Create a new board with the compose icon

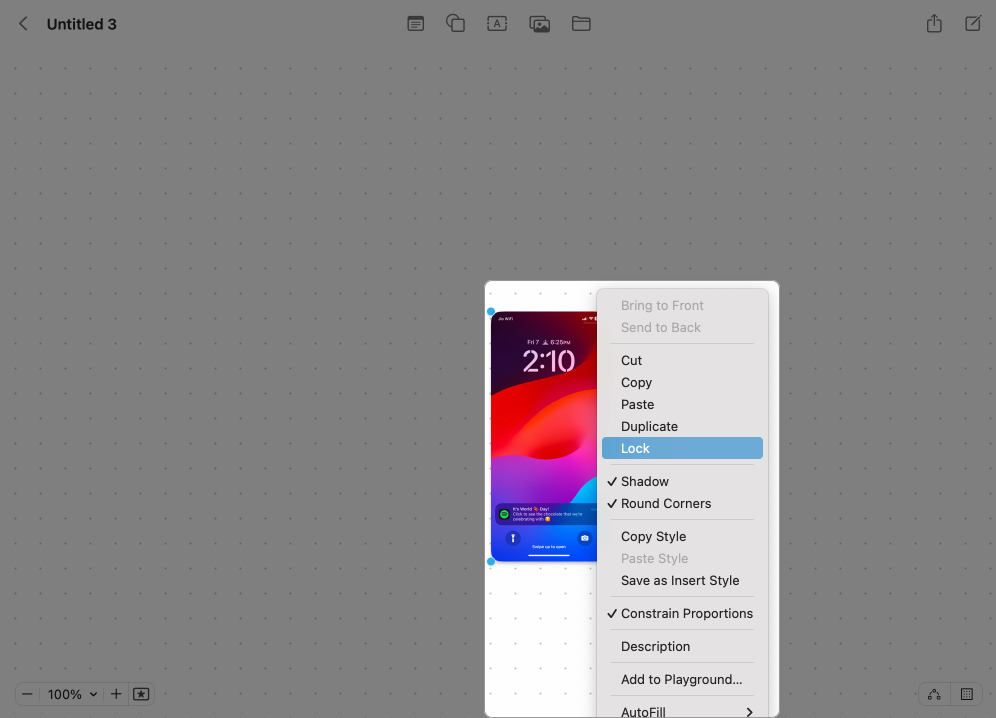coord(973,24)
